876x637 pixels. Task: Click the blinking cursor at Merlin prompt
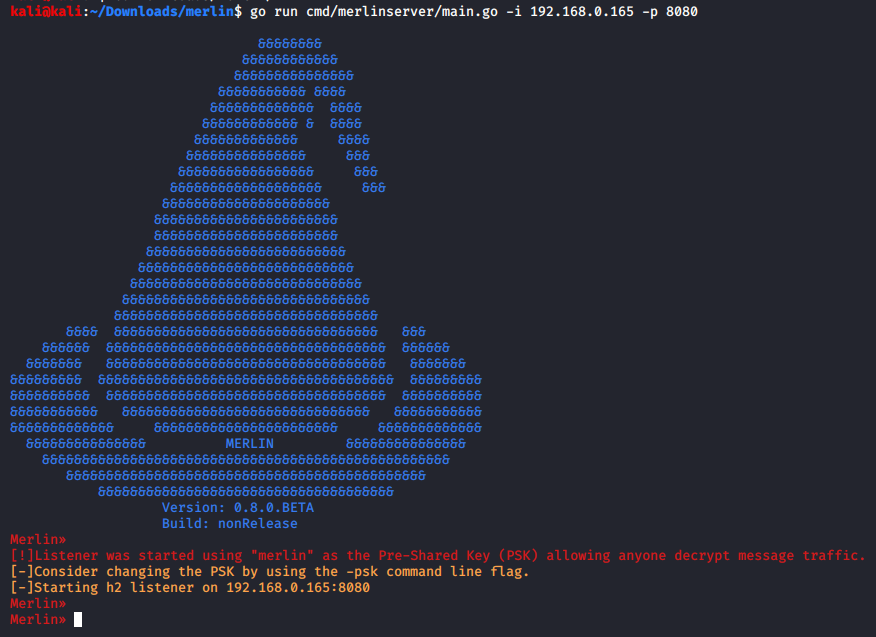click(x=78, y=620)
